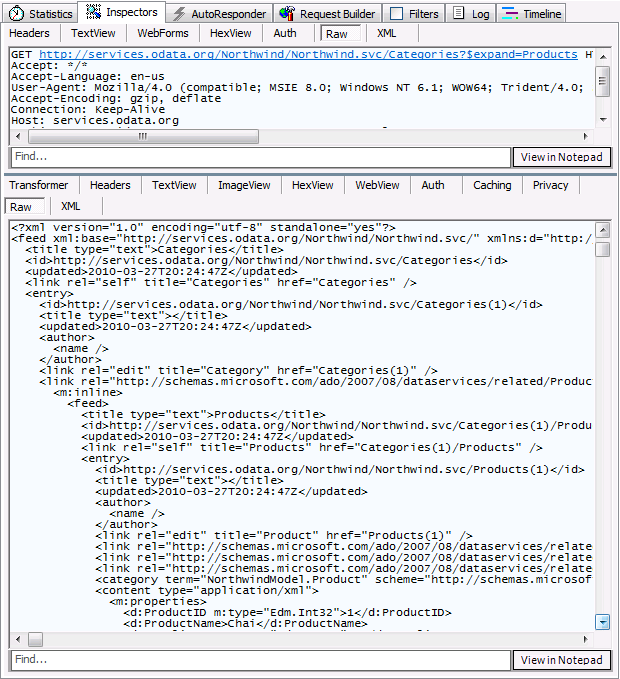The width and height of the screenshot is (620, 679).
Task: Click response vertical scrollbar thumb
Action: [603, 249]
